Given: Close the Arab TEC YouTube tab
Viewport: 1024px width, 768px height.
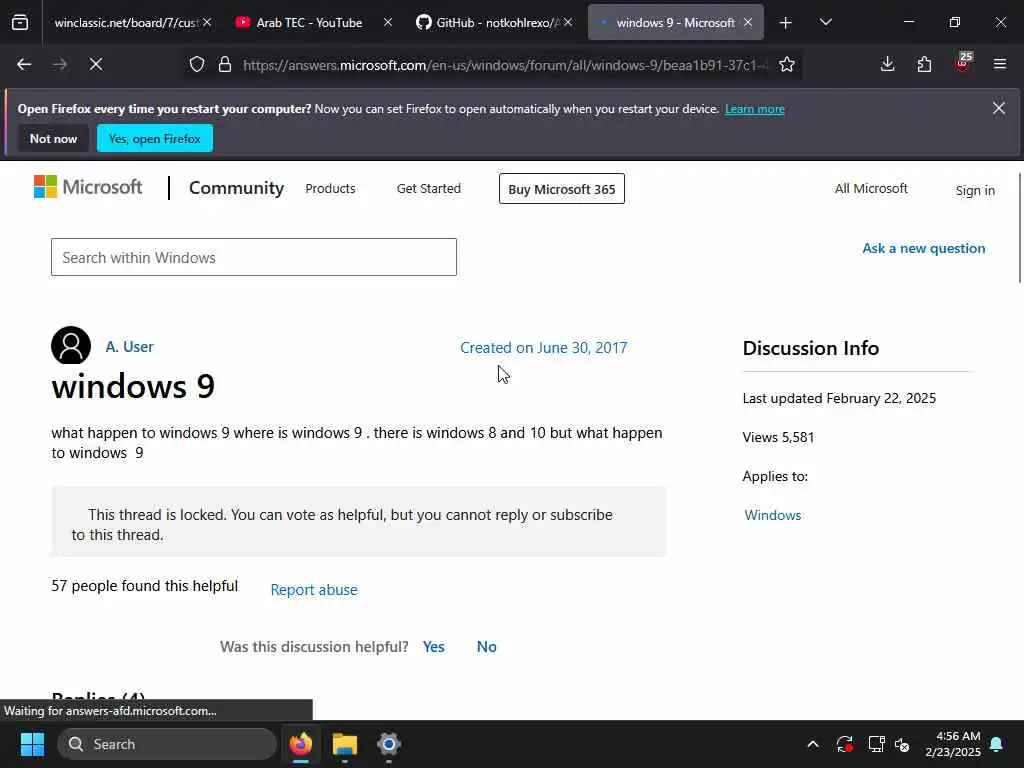Looking at the screenshot, I should point(388,23).
